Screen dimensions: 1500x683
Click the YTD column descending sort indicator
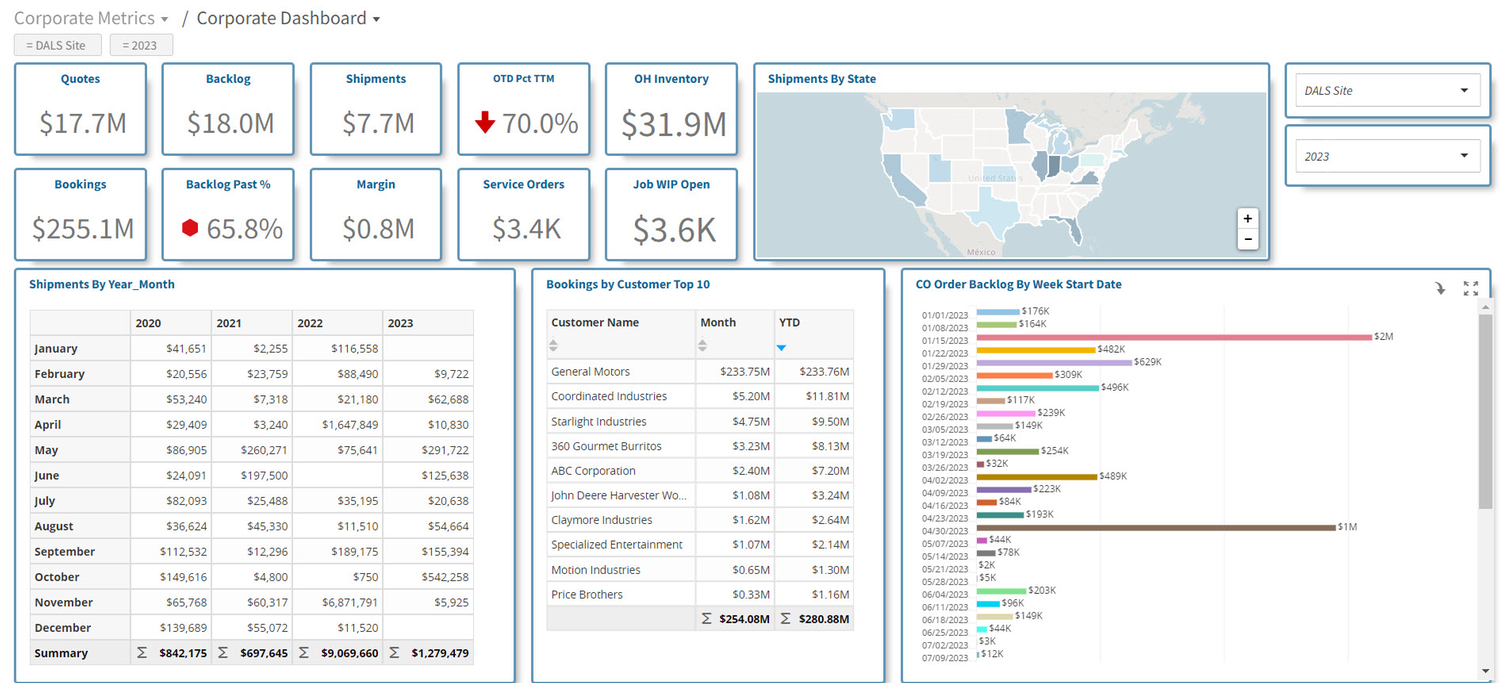point(781,348)
